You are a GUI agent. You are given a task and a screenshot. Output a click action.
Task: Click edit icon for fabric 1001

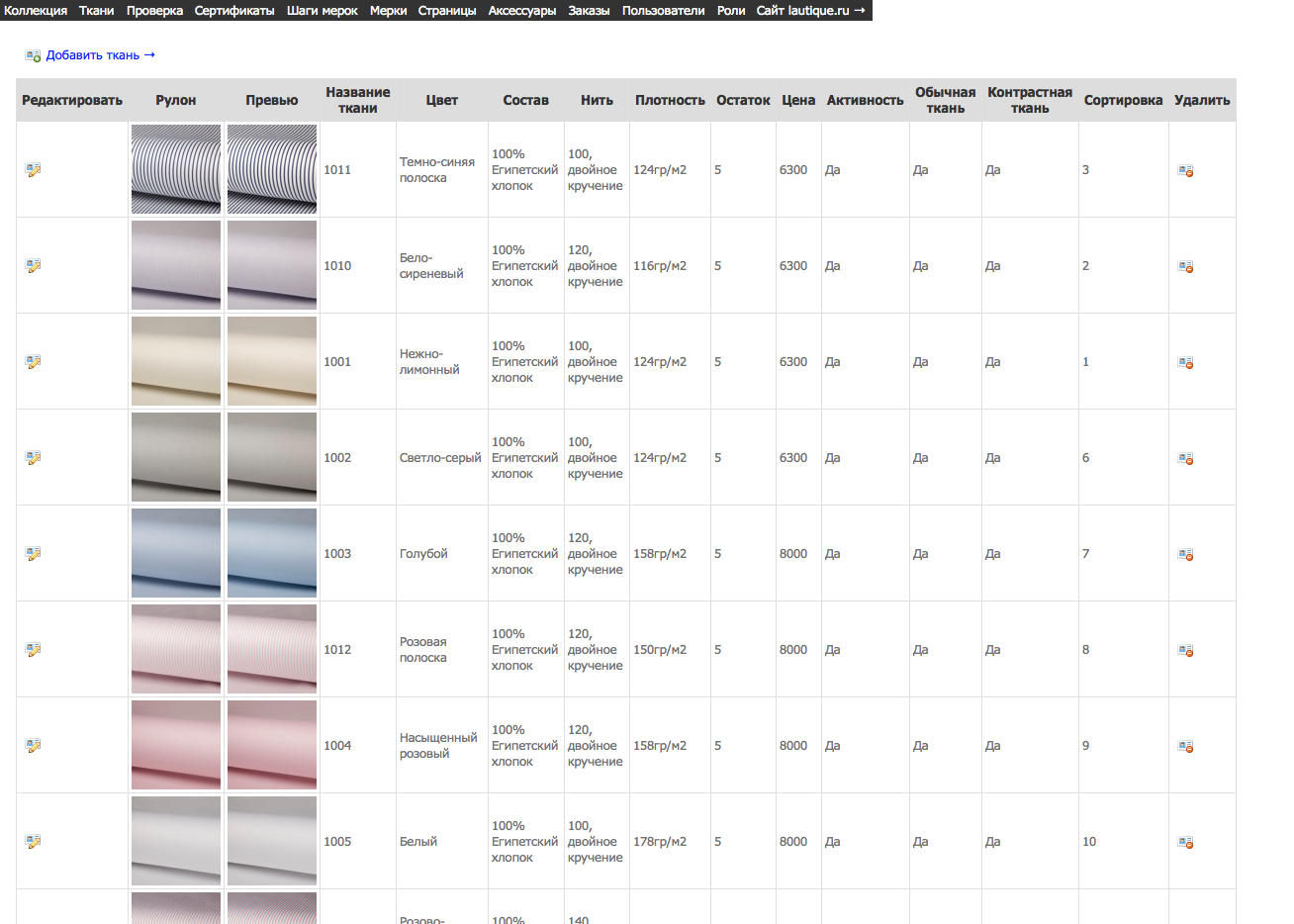(33, 362)
